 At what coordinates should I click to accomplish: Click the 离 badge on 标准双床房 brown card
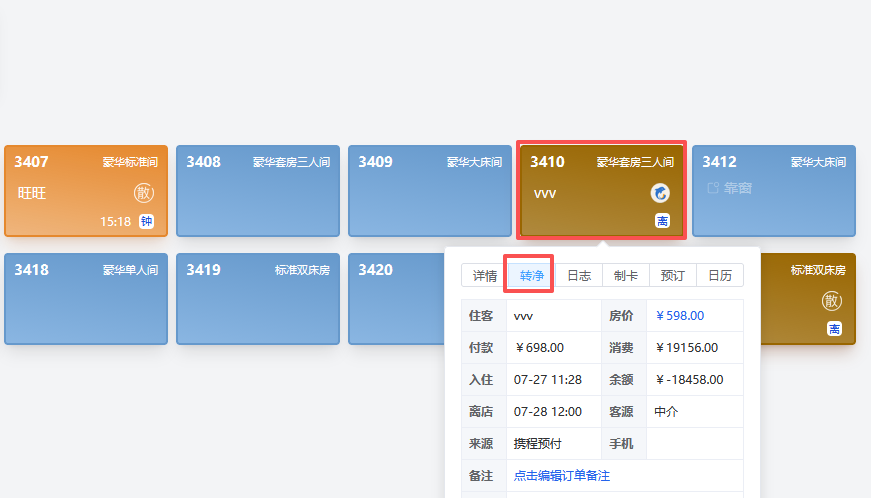point(834,329)
